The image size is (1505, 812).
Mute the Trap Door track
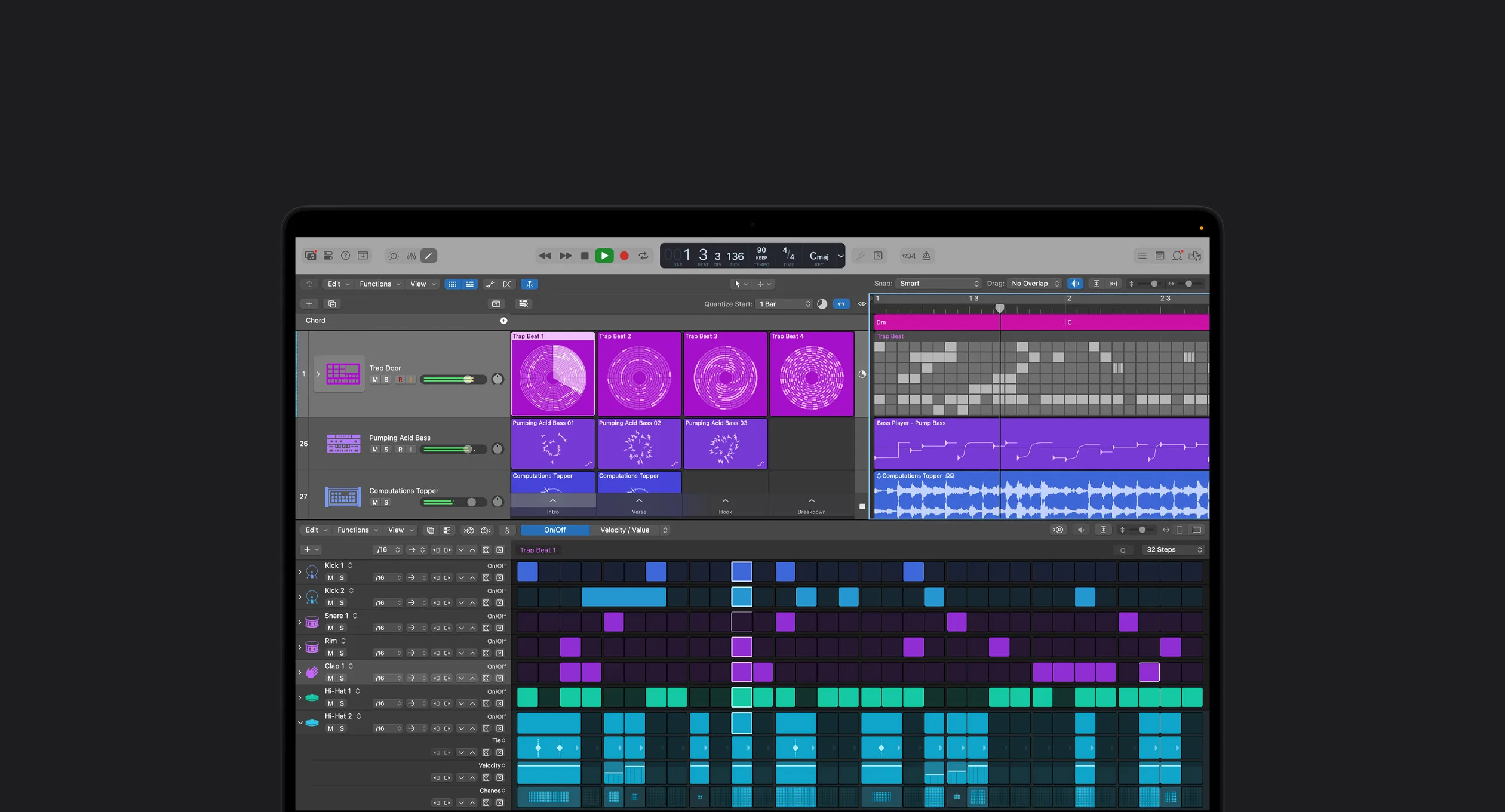(x=376, y=379)
